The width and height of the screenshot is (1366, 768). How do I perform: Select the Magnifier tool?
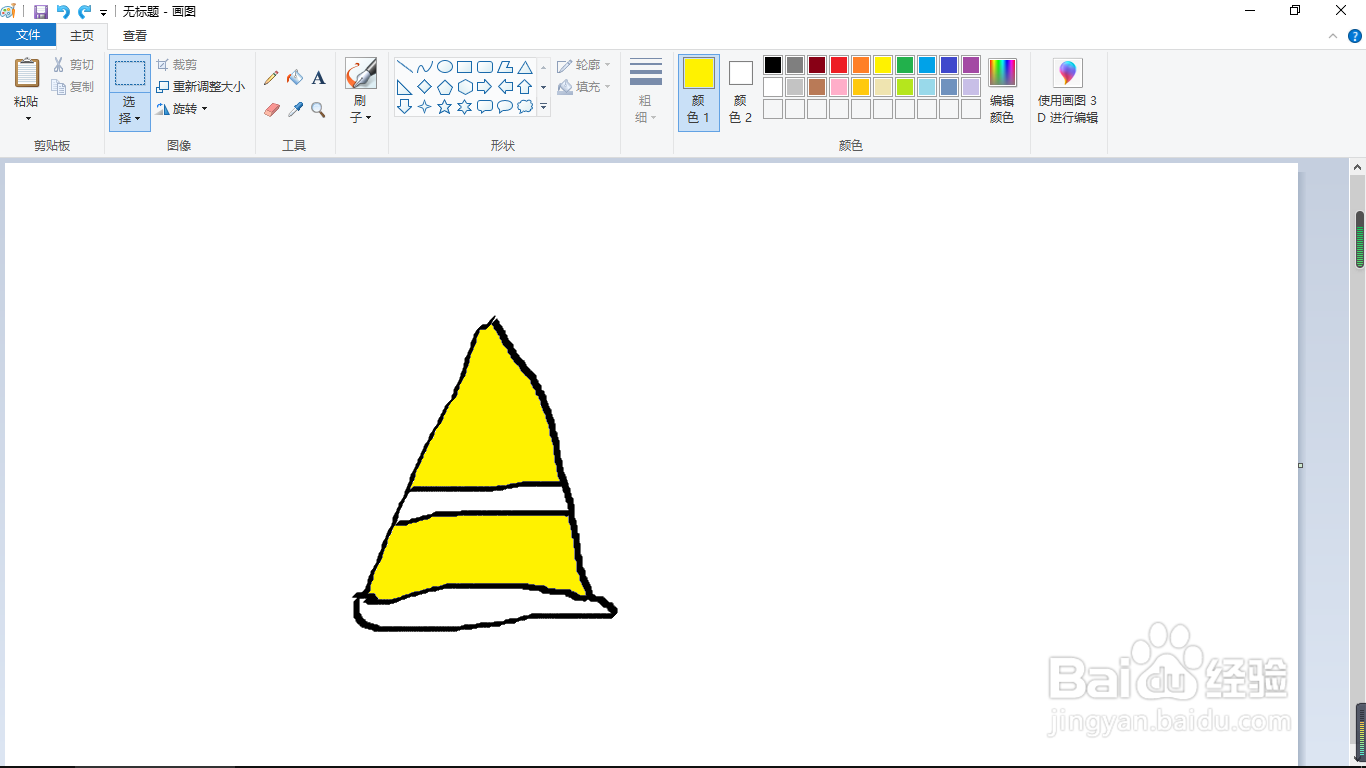click(318, 110)
